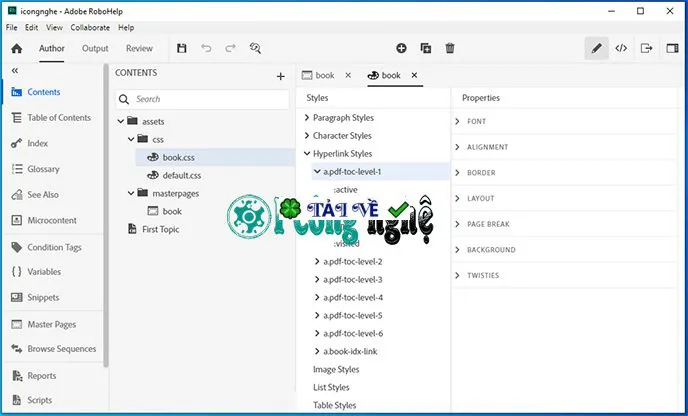Collapse the css folder
Viewport: 688px width, 416px height.
(131, 140)
